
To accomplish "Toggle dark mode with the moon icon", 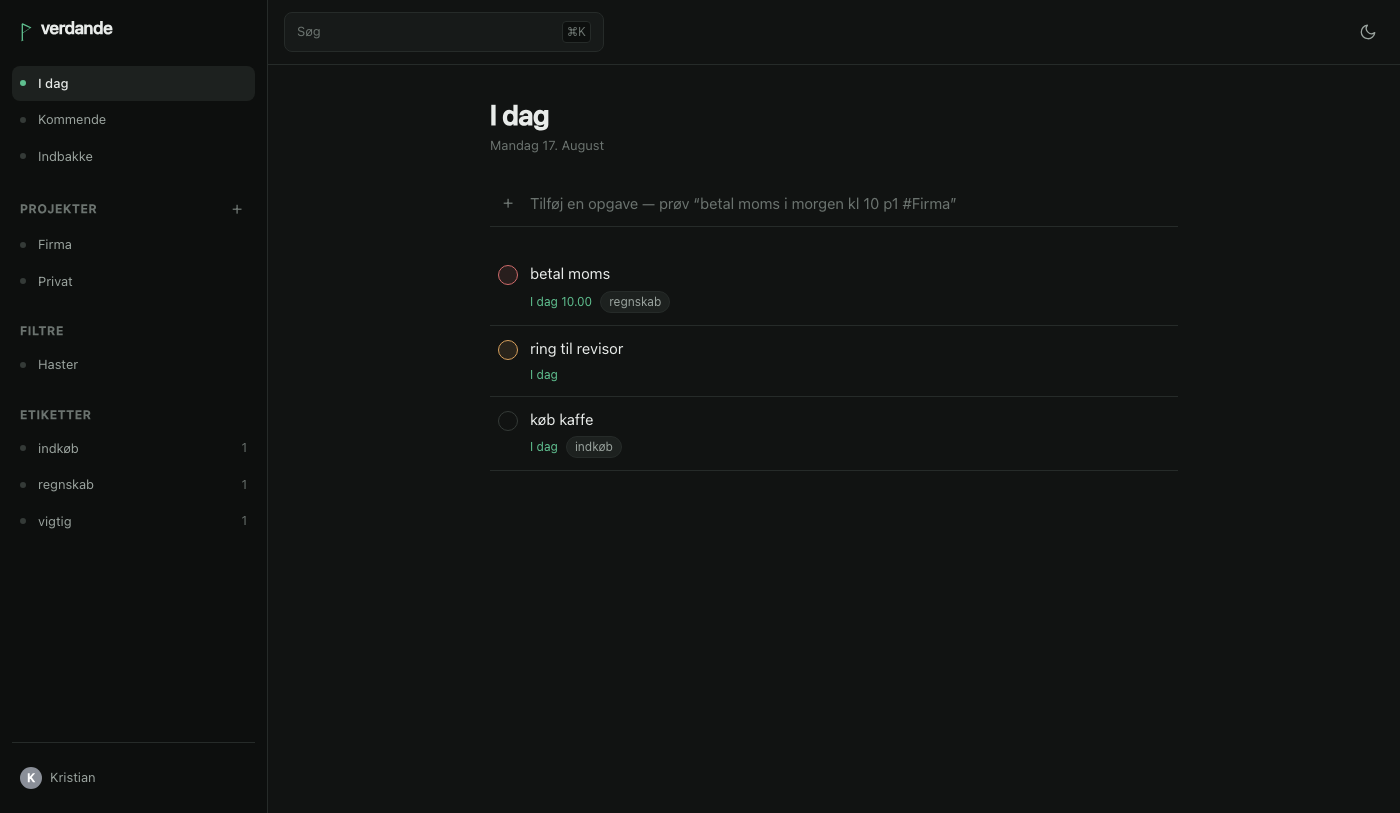I will pos(1368,32).
